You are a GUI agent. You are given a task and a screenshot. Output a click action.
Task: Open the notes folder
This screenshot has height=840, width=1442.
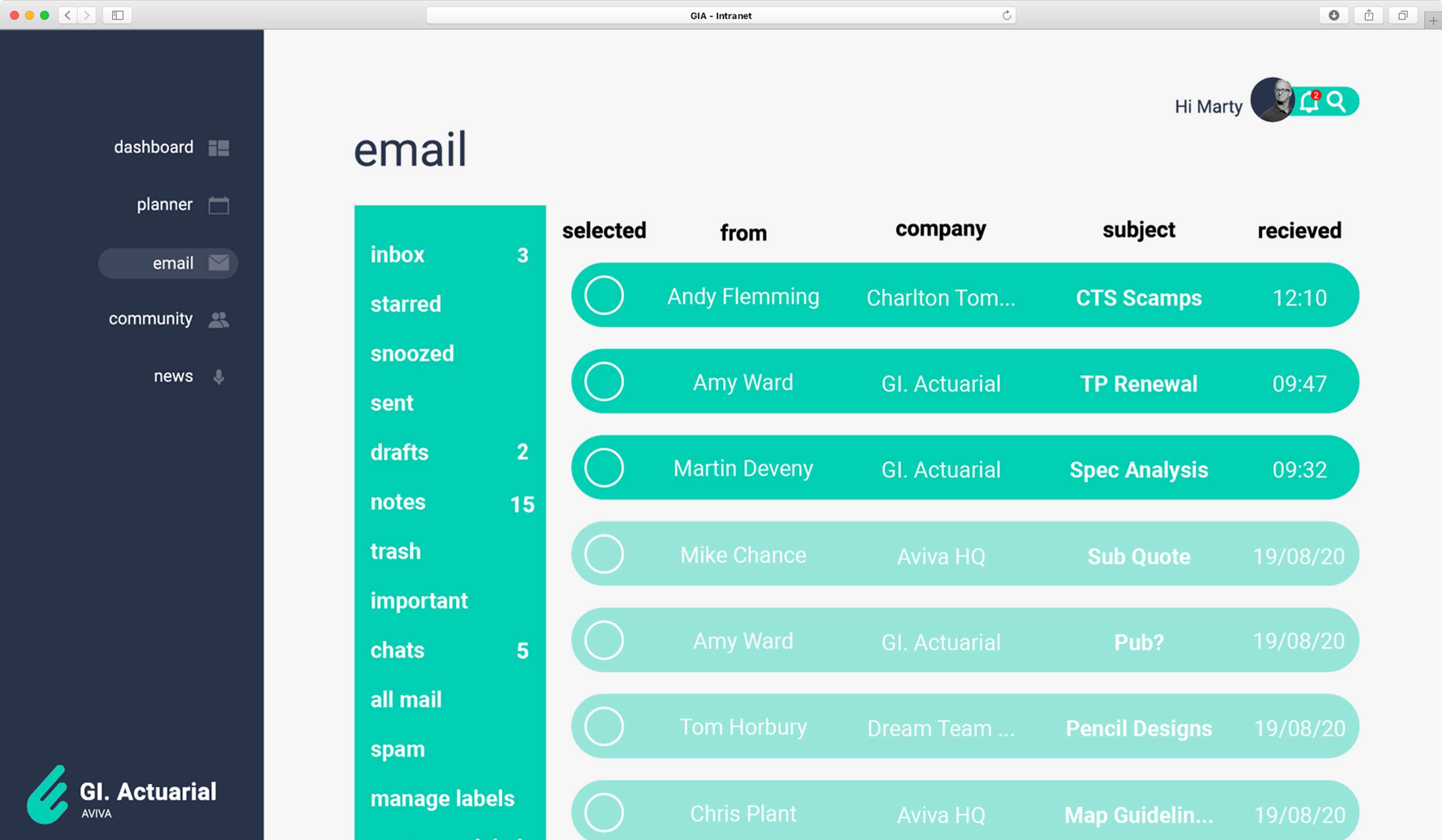tap(398, 502)
